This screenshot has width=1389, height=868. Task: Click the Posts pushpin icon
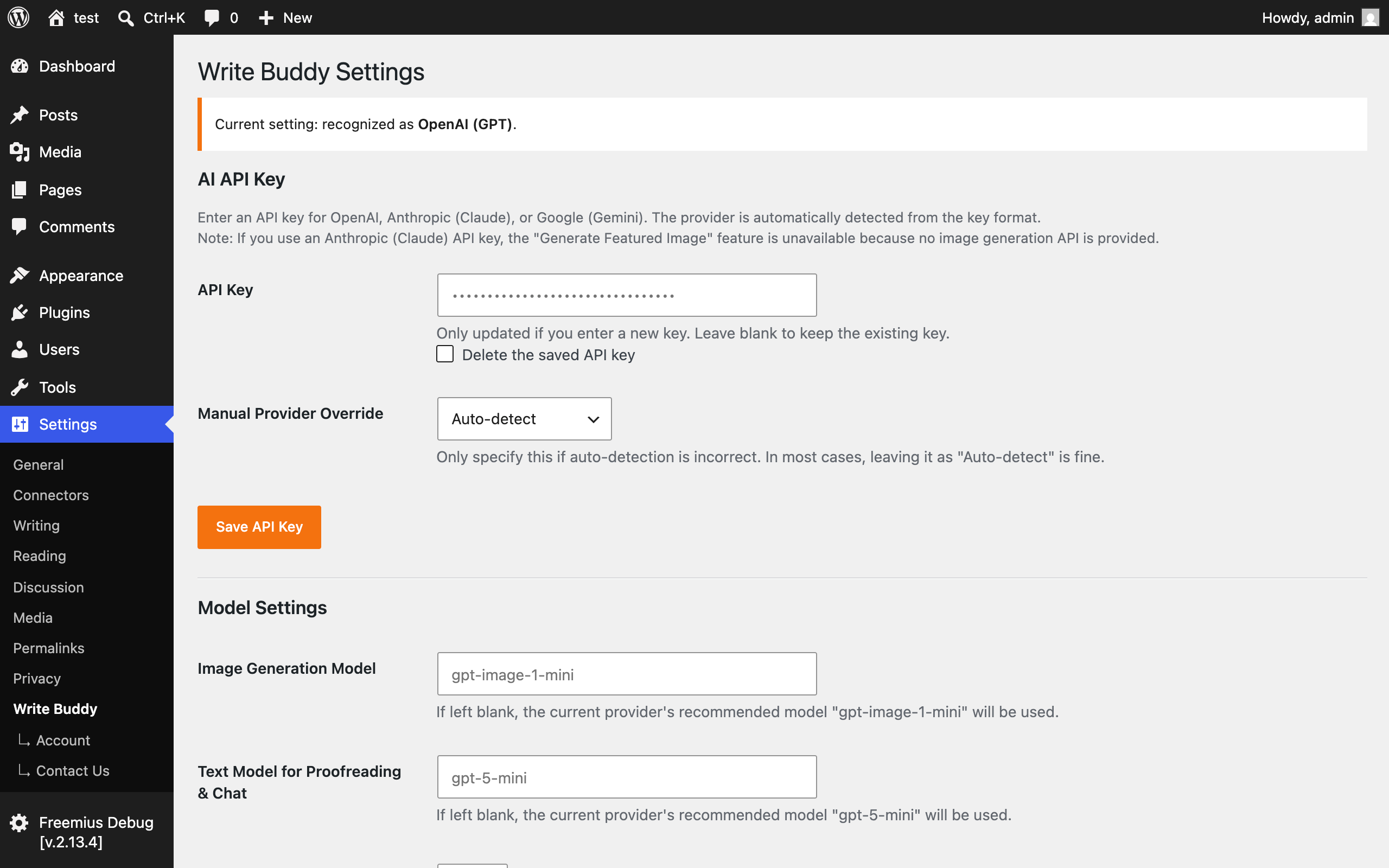[x=20, y=115]
